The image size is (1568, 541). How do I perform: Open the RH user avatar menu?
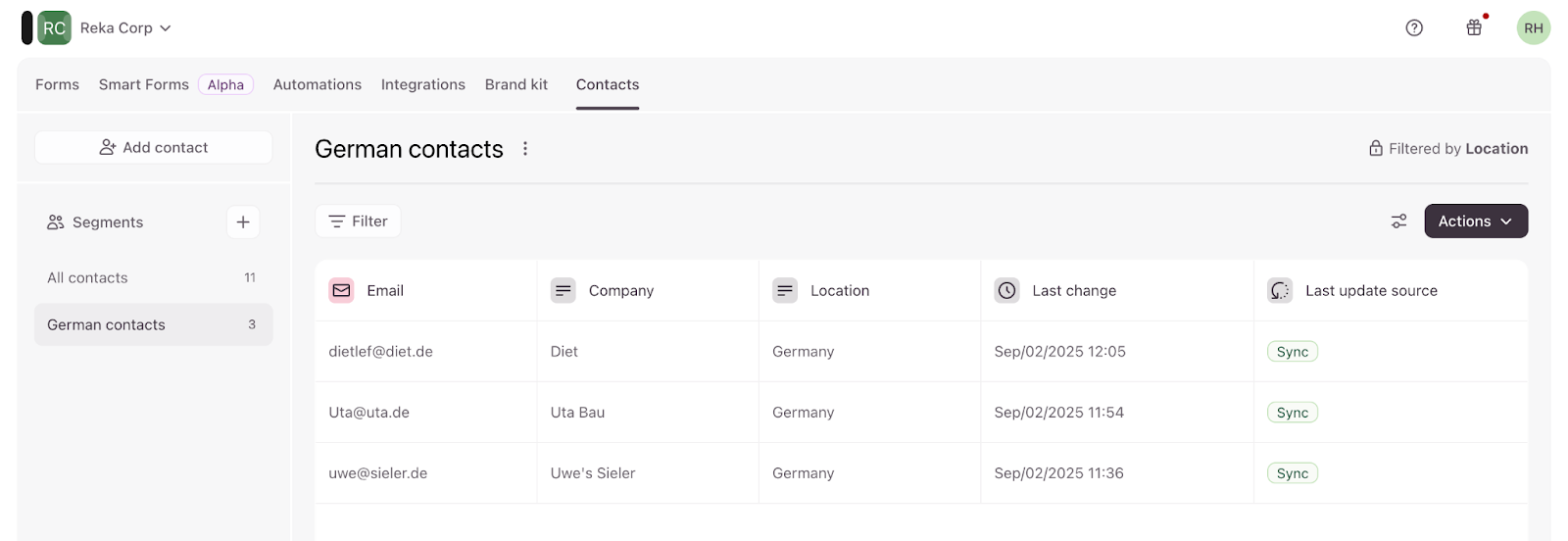pyautogui.click(x=1533, y=28)
